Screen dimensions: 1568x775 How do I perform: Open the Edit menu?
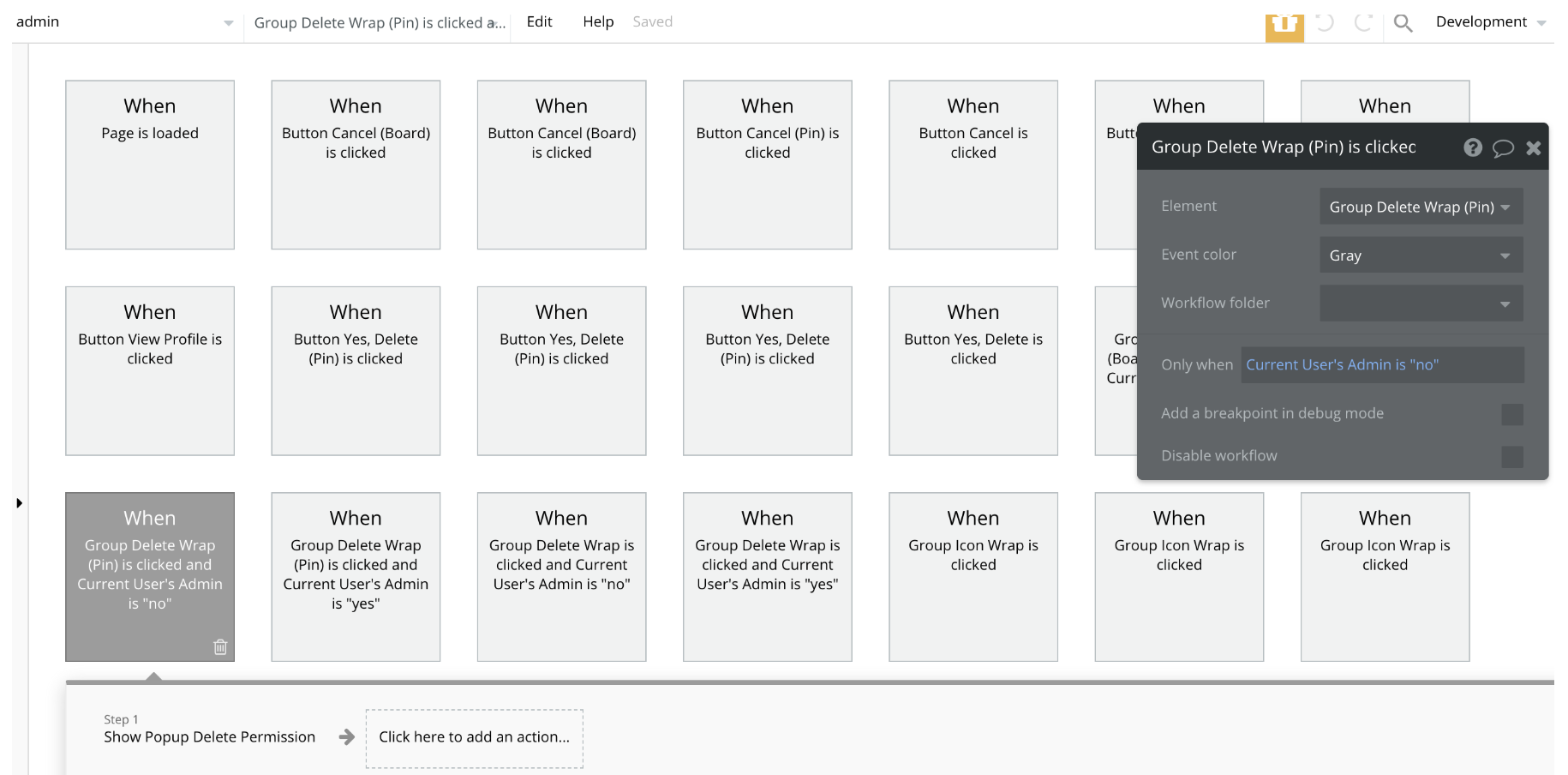click(x=539, y=22)
